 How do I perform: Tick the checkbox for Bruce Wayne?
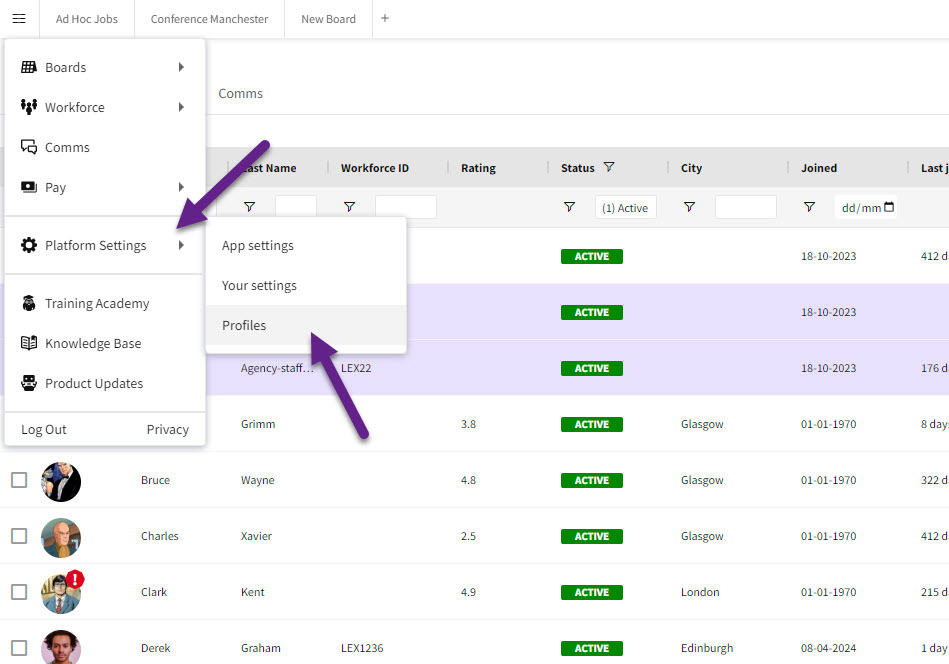[19, 480]
